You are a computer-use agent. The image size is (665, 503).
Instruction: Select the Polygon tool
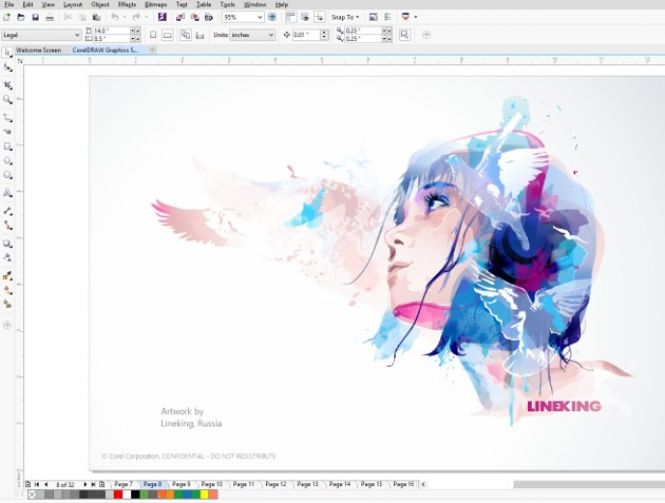(x=8, y=176)
